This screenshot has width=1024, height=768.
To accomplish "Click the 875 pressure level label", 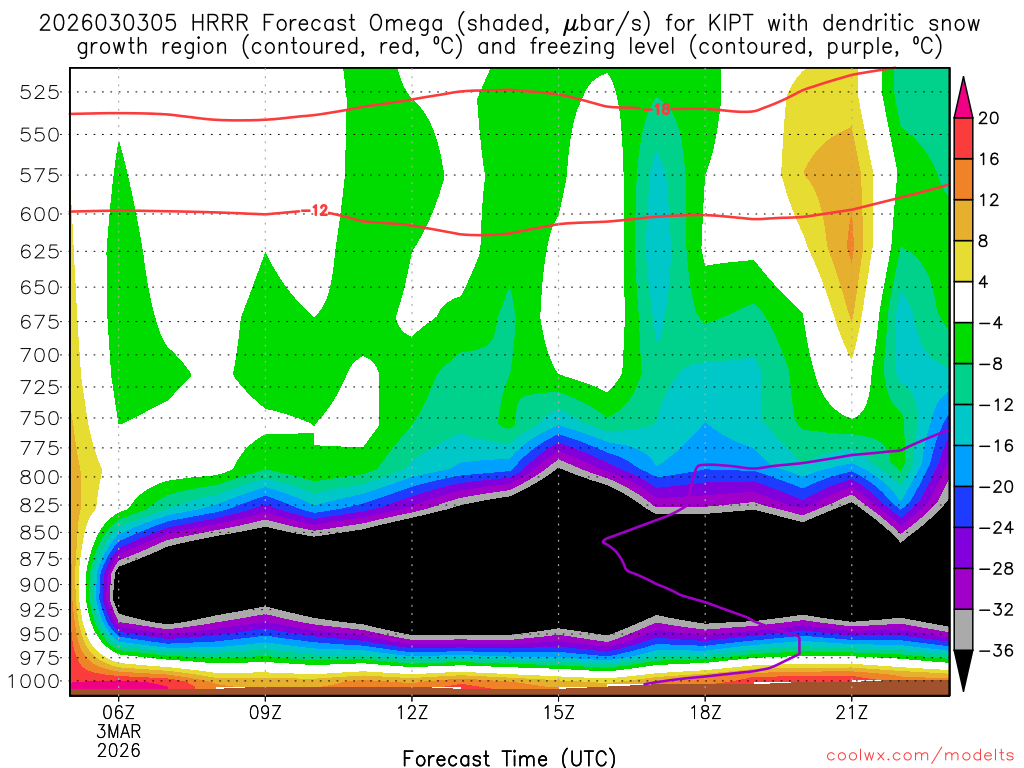I will pyautogui.click(x=40, y=560).
